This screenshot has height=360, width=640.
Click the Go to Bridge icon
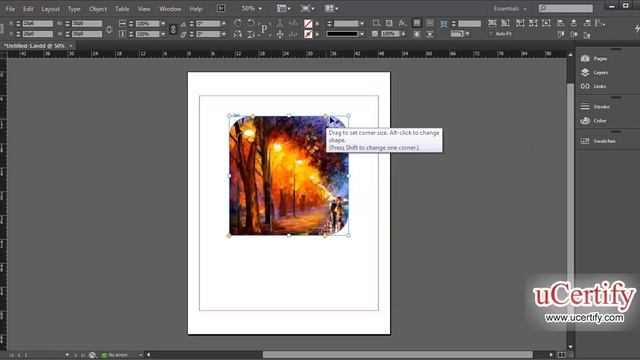tap(221, 8)
